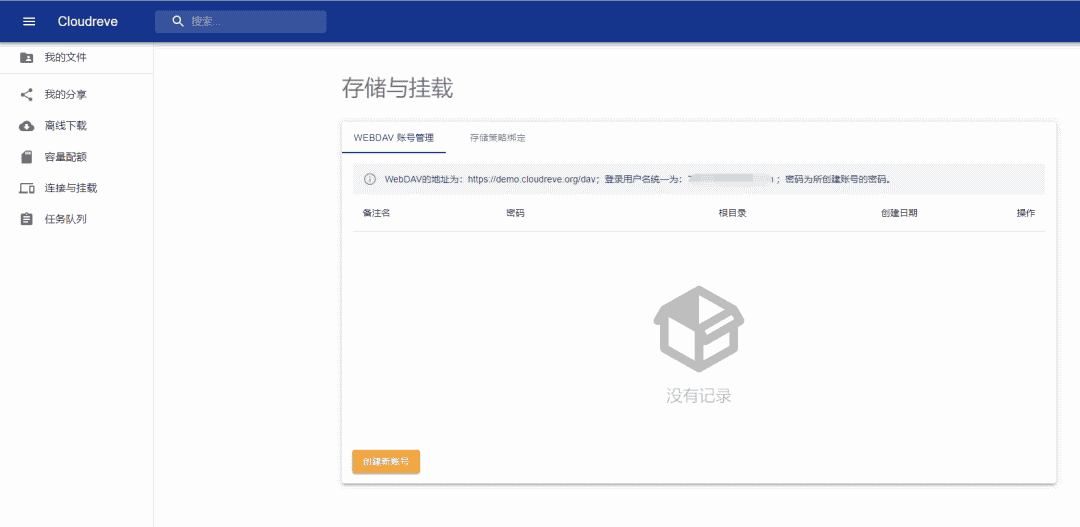
Task: Click the 存储与挂载 page heading
Action: 397,89
